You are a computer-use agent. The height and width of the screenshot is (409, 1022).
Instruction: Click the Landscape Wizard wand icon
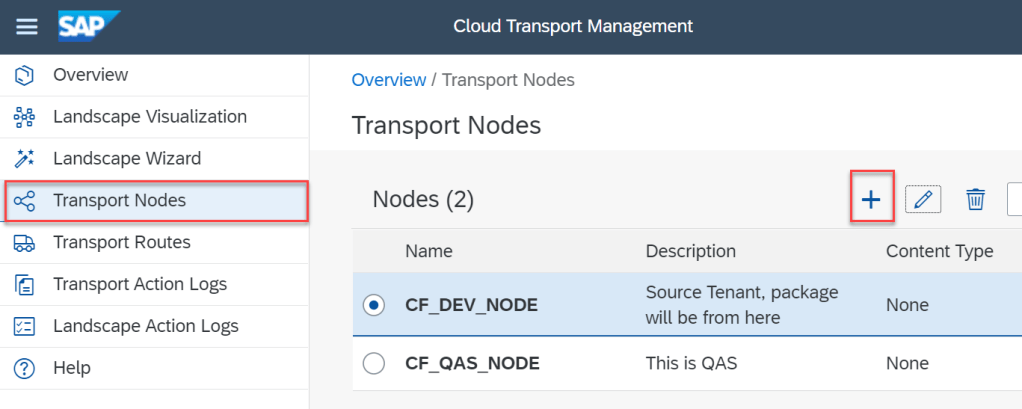coord(25,159)
